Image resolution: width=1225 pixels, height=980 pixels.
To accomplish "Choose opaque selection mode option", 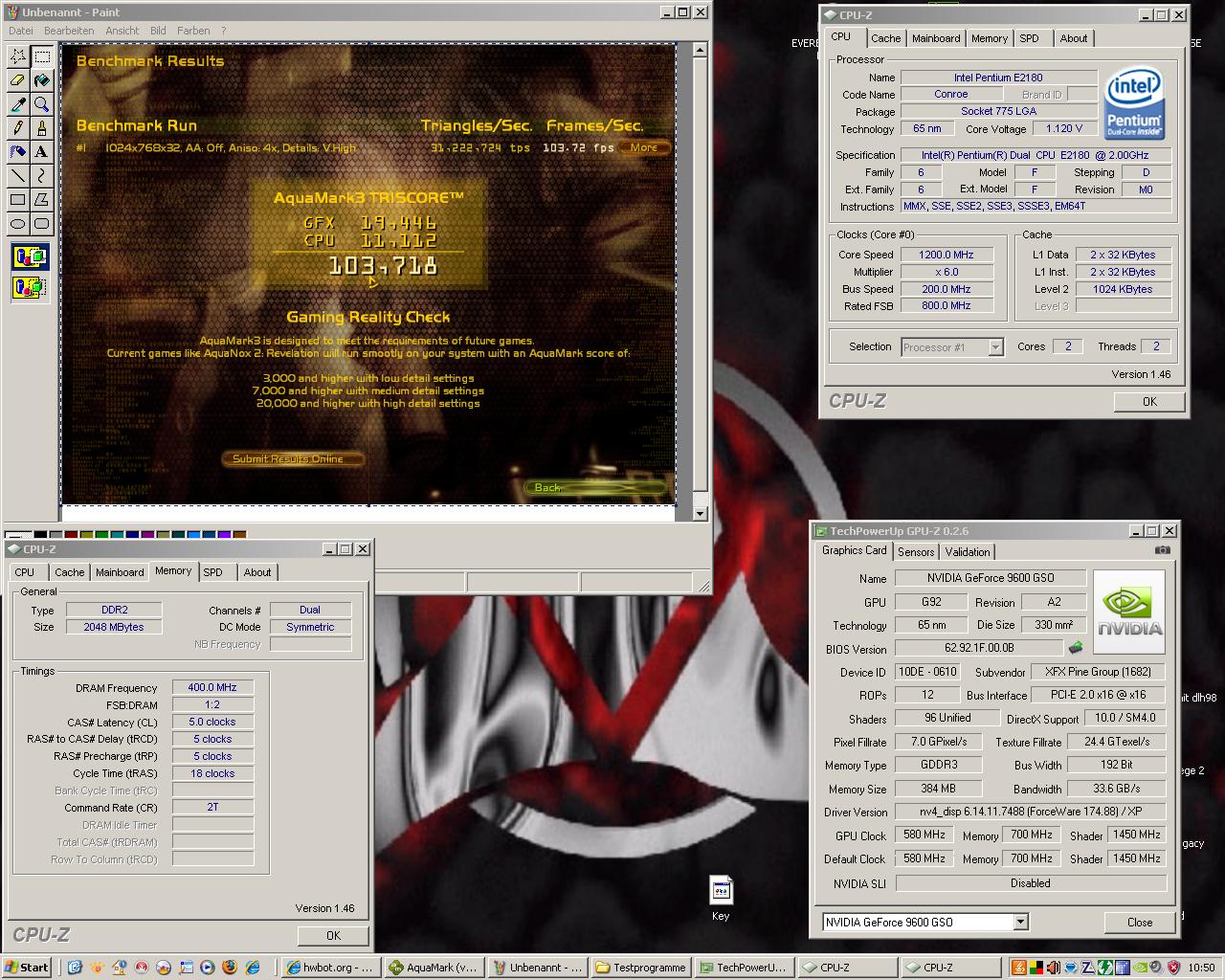I will pyautogui.click(x=30, y=256).
